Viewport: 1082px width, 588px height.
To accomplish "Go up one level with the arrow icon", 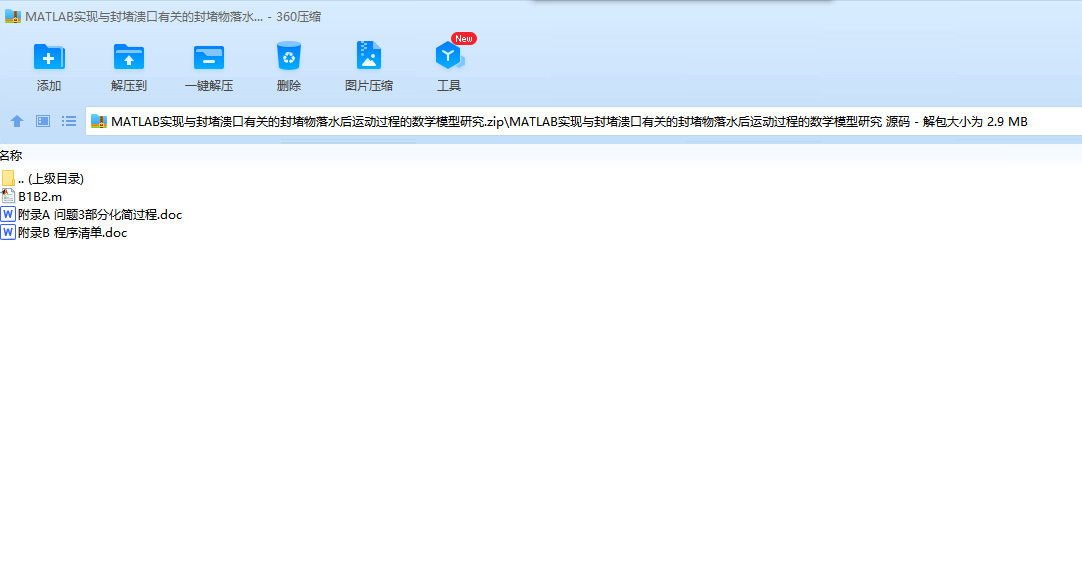I will coord(17,121).
